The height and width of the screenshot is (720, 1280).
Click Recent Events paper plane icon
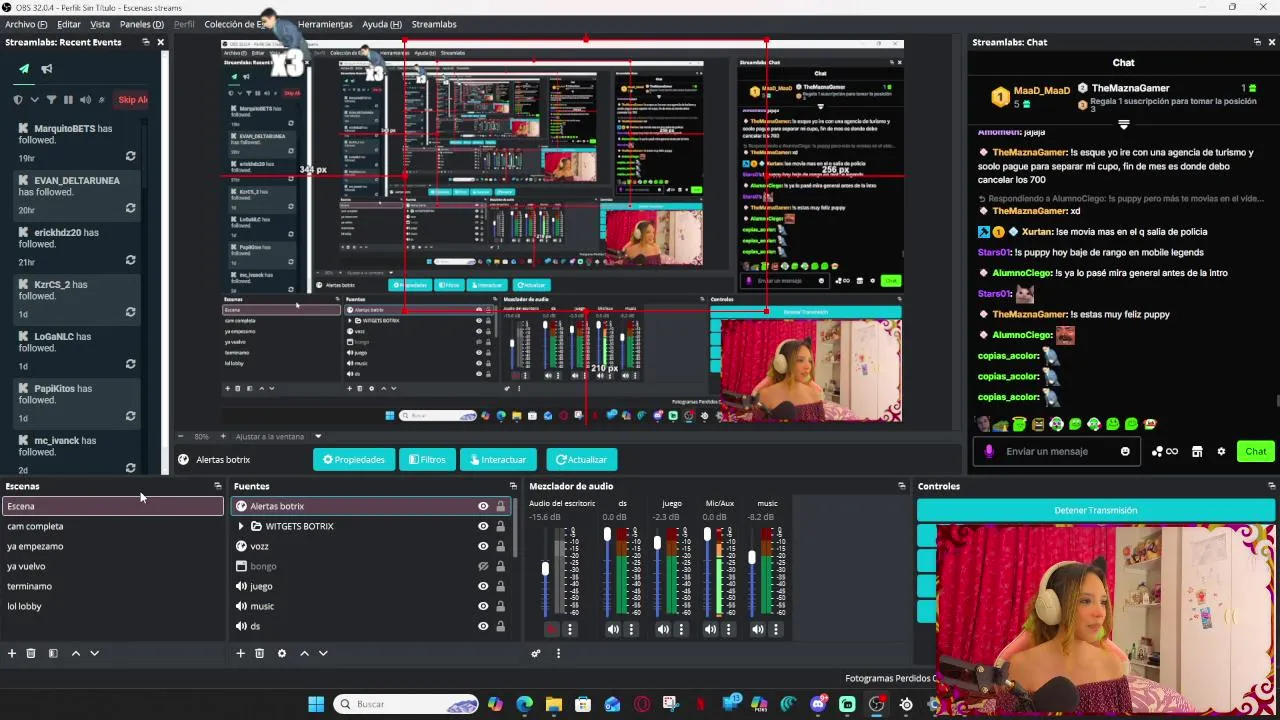coord(24,69)
